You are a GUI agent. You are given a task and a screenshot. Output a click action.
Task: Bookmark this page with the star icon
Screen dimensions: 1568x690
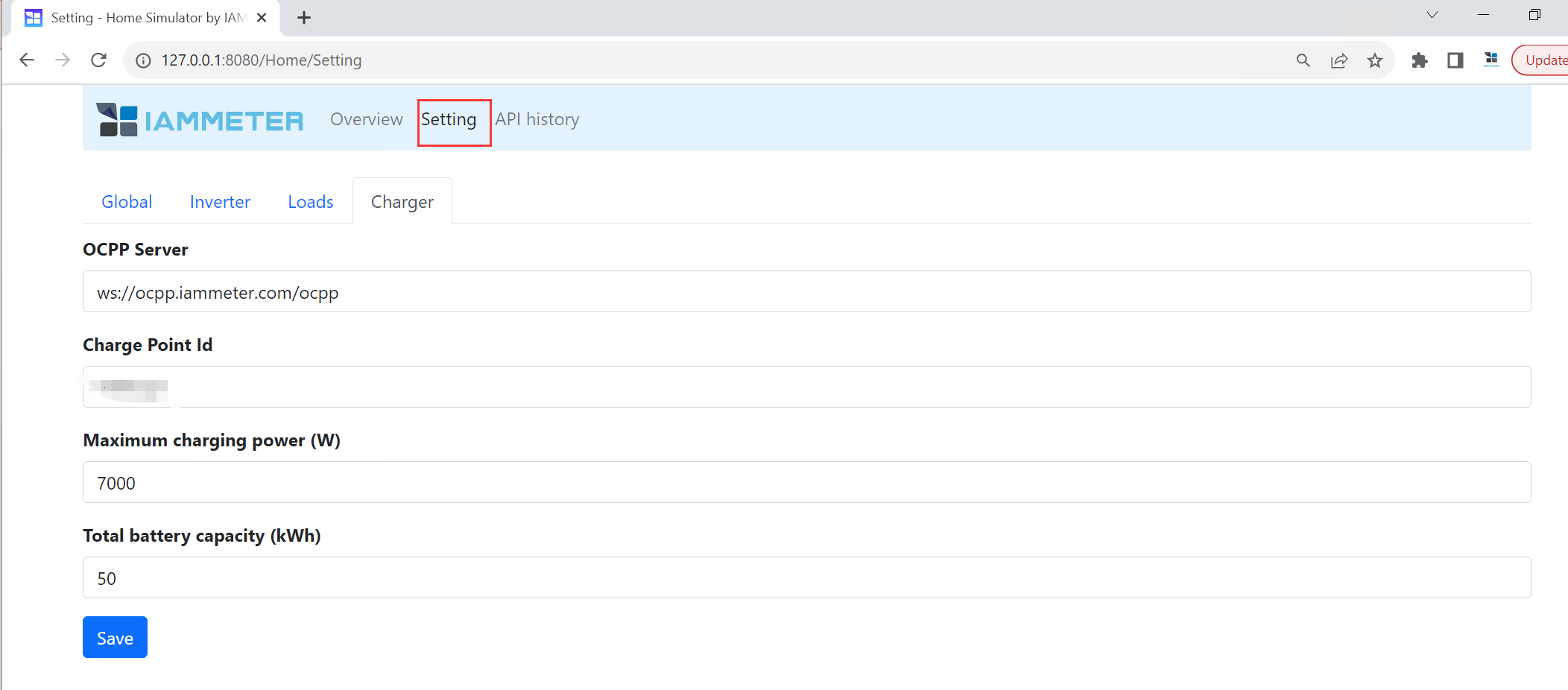1374,60
